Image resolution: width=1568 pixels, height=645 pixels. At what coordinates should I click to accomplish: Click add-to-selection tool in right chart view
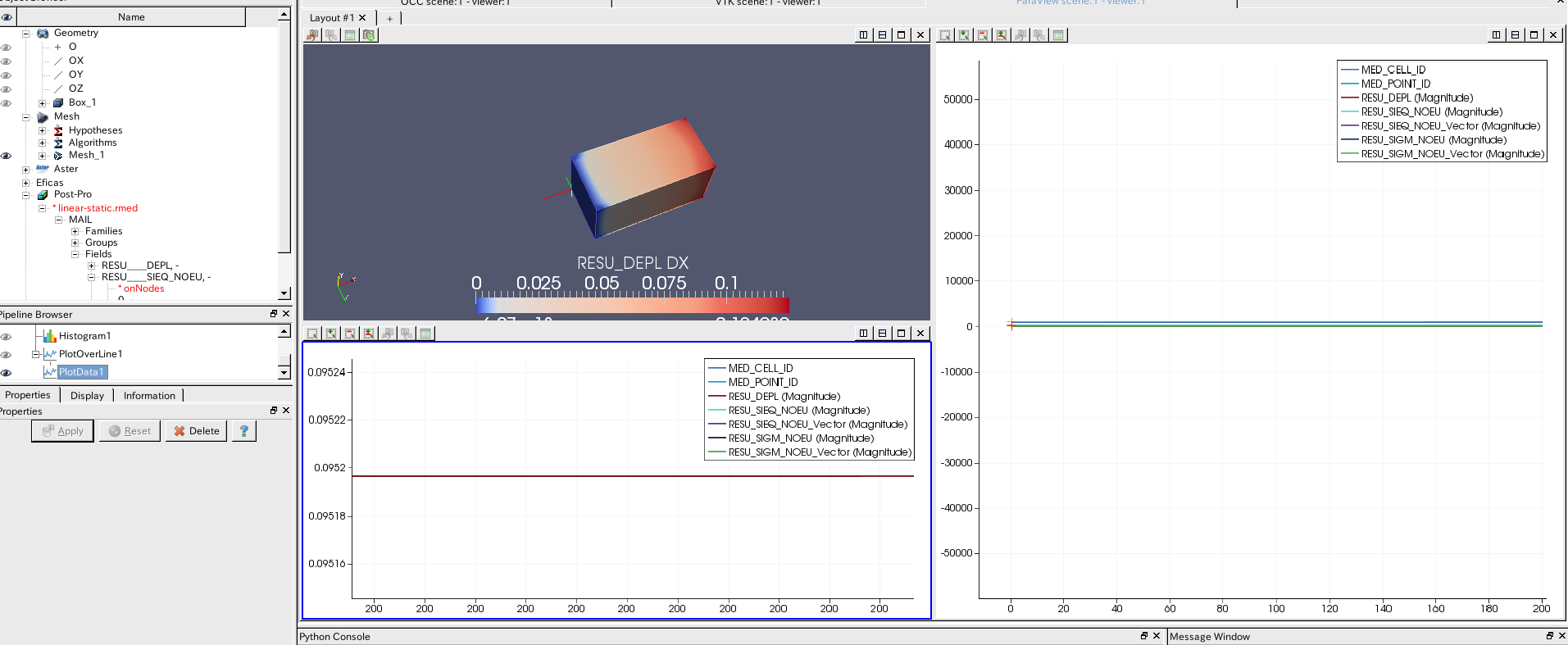(x=964, y=35)
